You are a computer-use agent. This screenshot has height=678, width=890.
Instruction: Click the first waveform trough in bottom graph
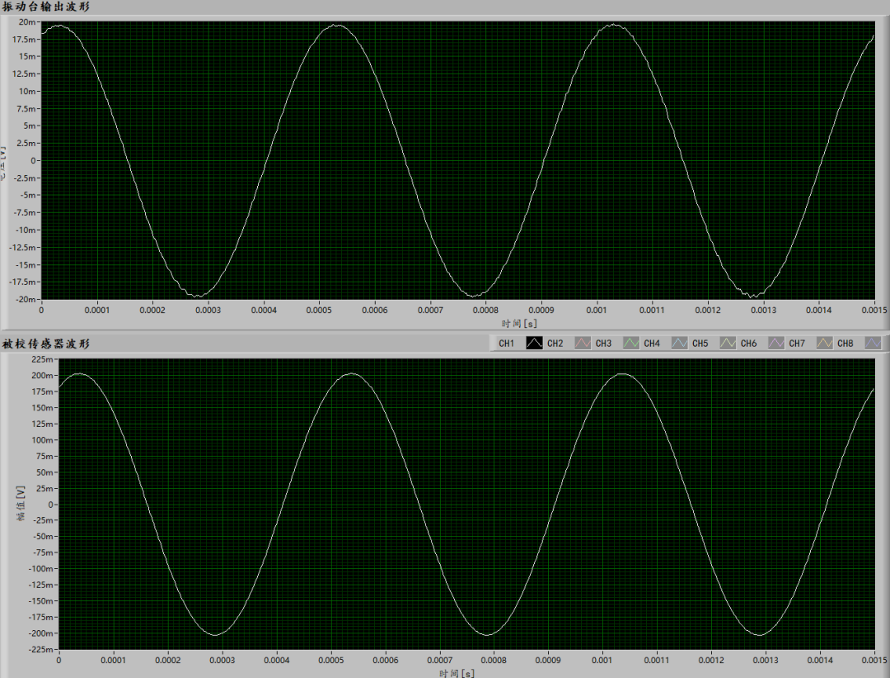coord(216,635)
